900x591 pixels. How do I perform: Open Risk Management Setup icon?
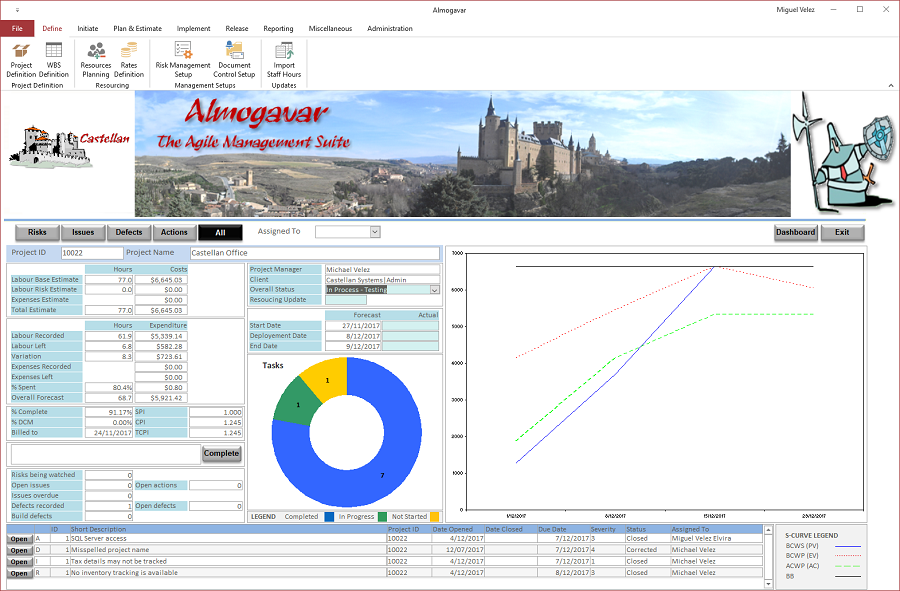[183, 60]
